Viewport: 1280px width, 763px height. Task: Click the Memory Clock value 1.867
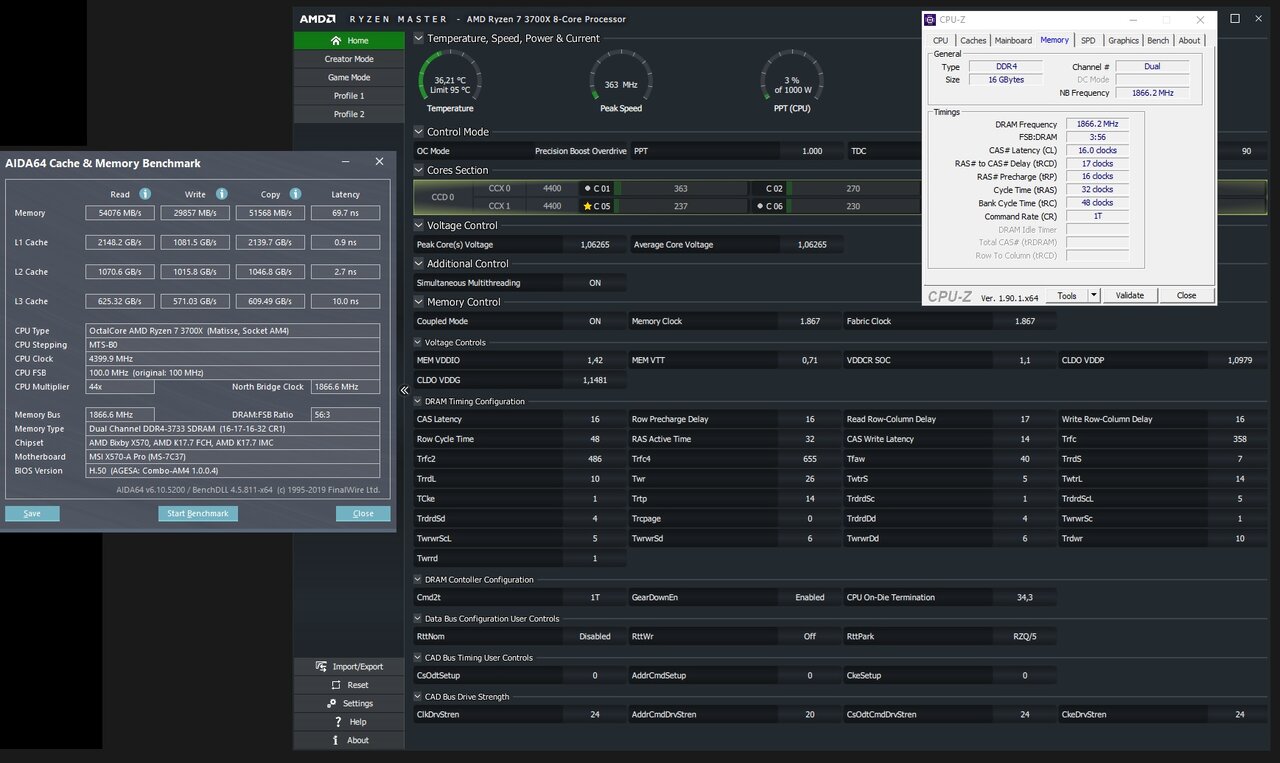(x=810, y=321)
